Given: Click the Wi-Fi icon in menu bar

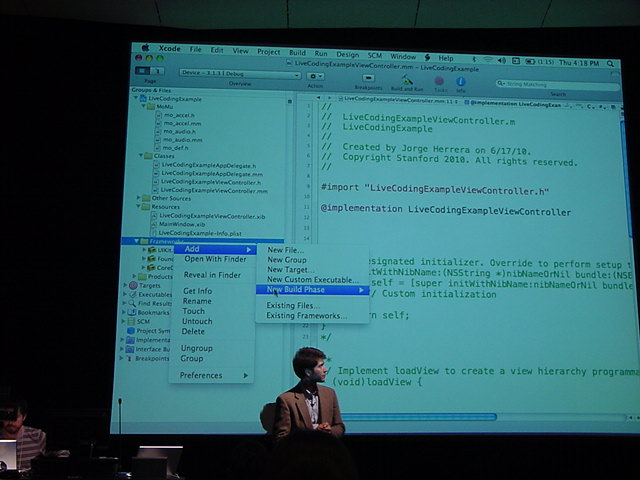Looking at the screenshot, I should 488,60.
